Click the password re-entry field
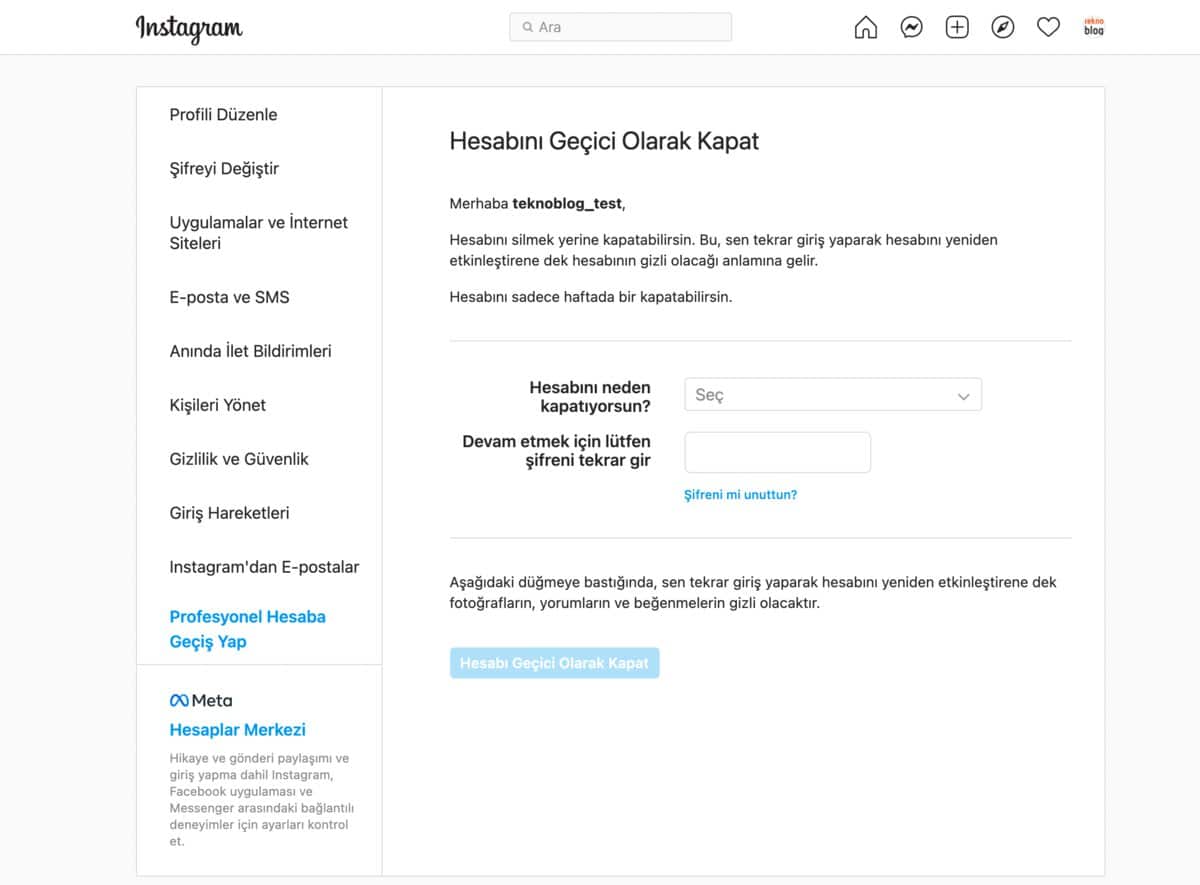Screen dimensions: 1200x885 pyautogui.click(x=777, y=452)
